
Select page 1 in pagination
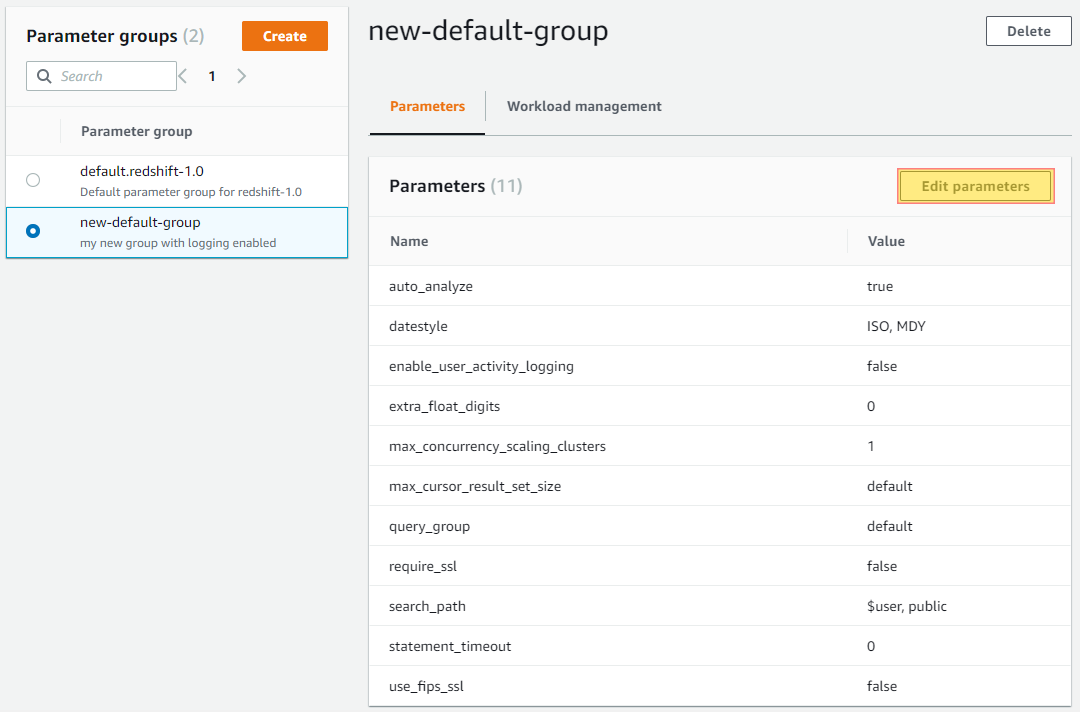coord(212,76)
